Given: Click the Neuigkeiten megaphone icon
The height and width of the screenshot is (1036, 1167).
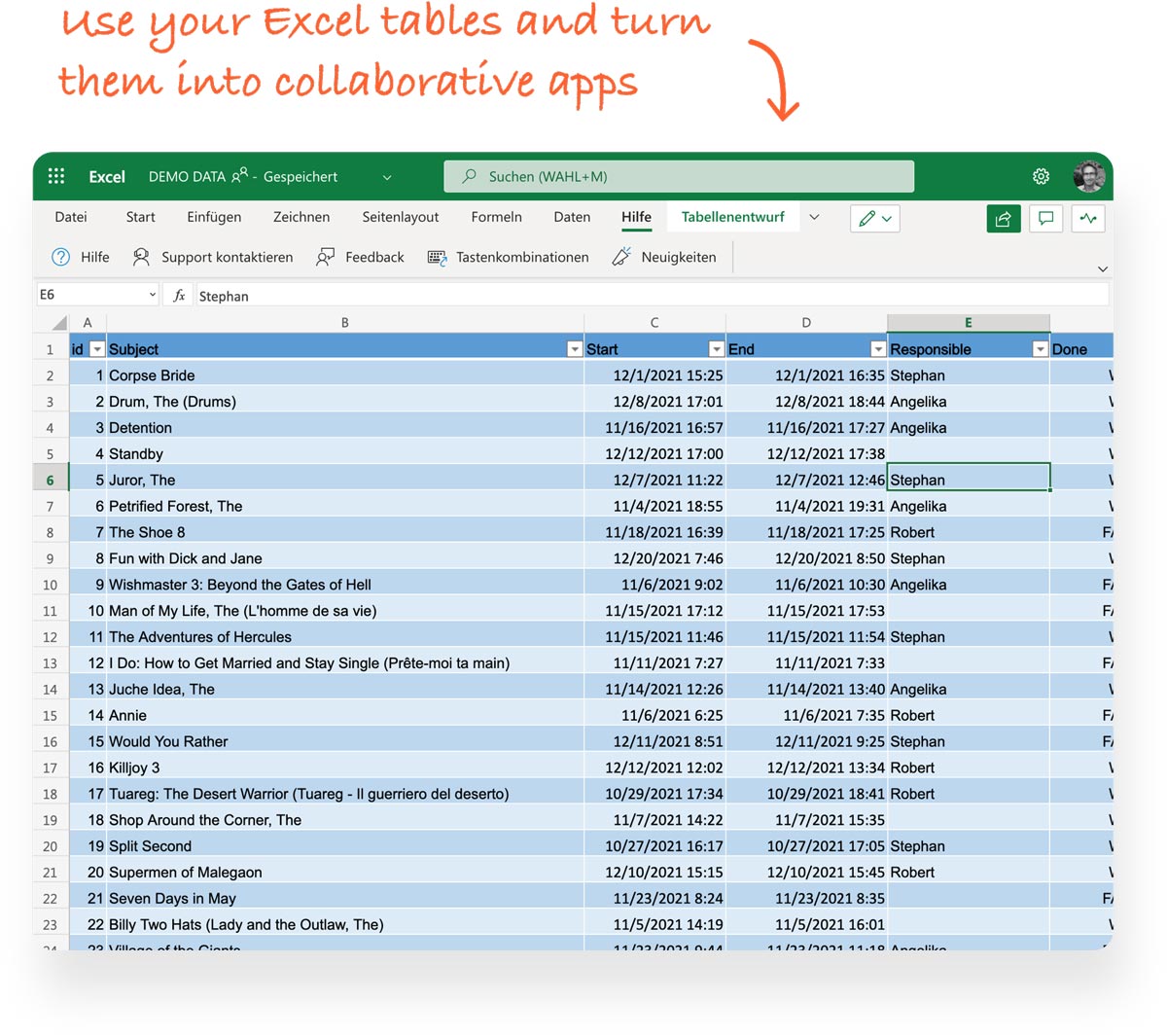Looking at the screenshot, I should [x=620, y=257].
